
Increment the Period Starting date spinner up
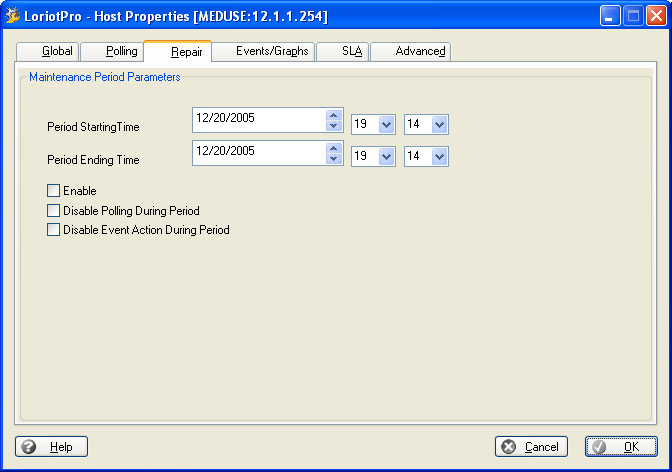[x=334, y=114]
